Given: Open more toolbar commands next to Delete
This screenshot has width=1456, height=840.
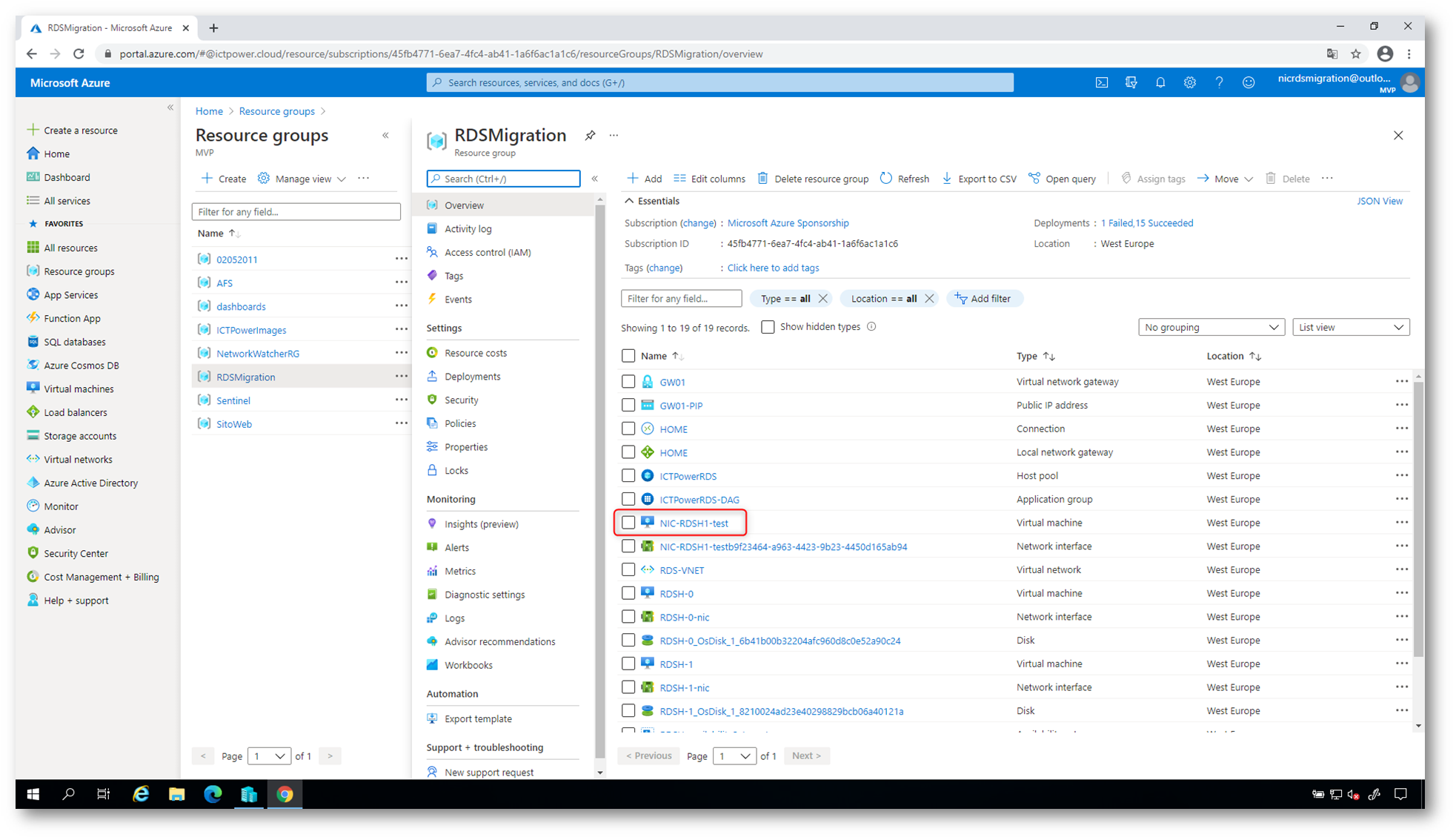Looking at the screenshot, I should 1327,179.
